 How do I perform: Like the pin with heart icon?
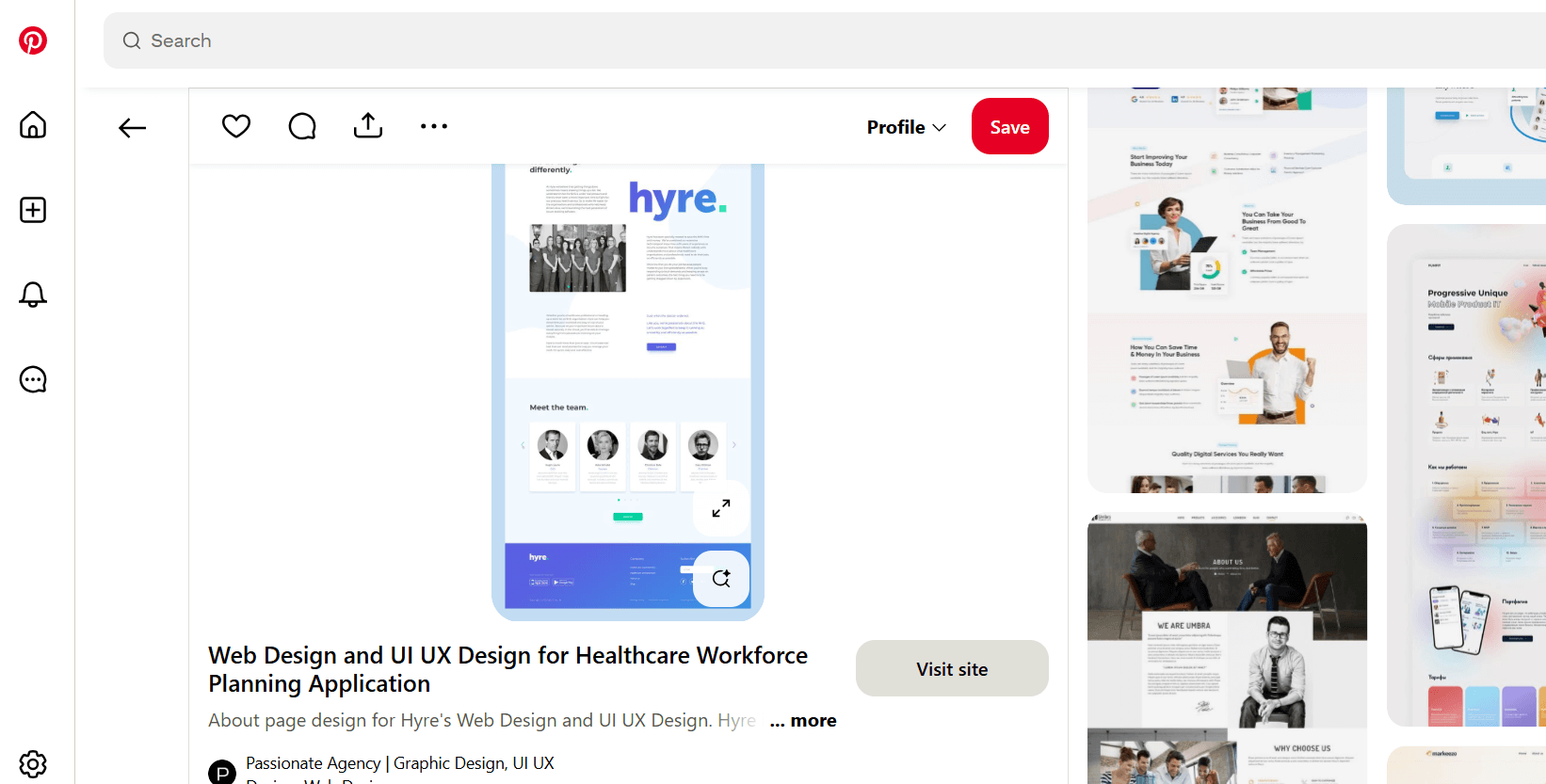point(236,126)
